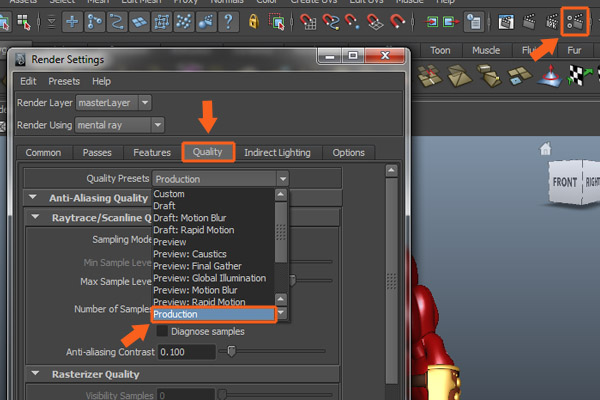Click select by component type icon
This screenshot has height=400, width=600.
(x=24, y=22)
